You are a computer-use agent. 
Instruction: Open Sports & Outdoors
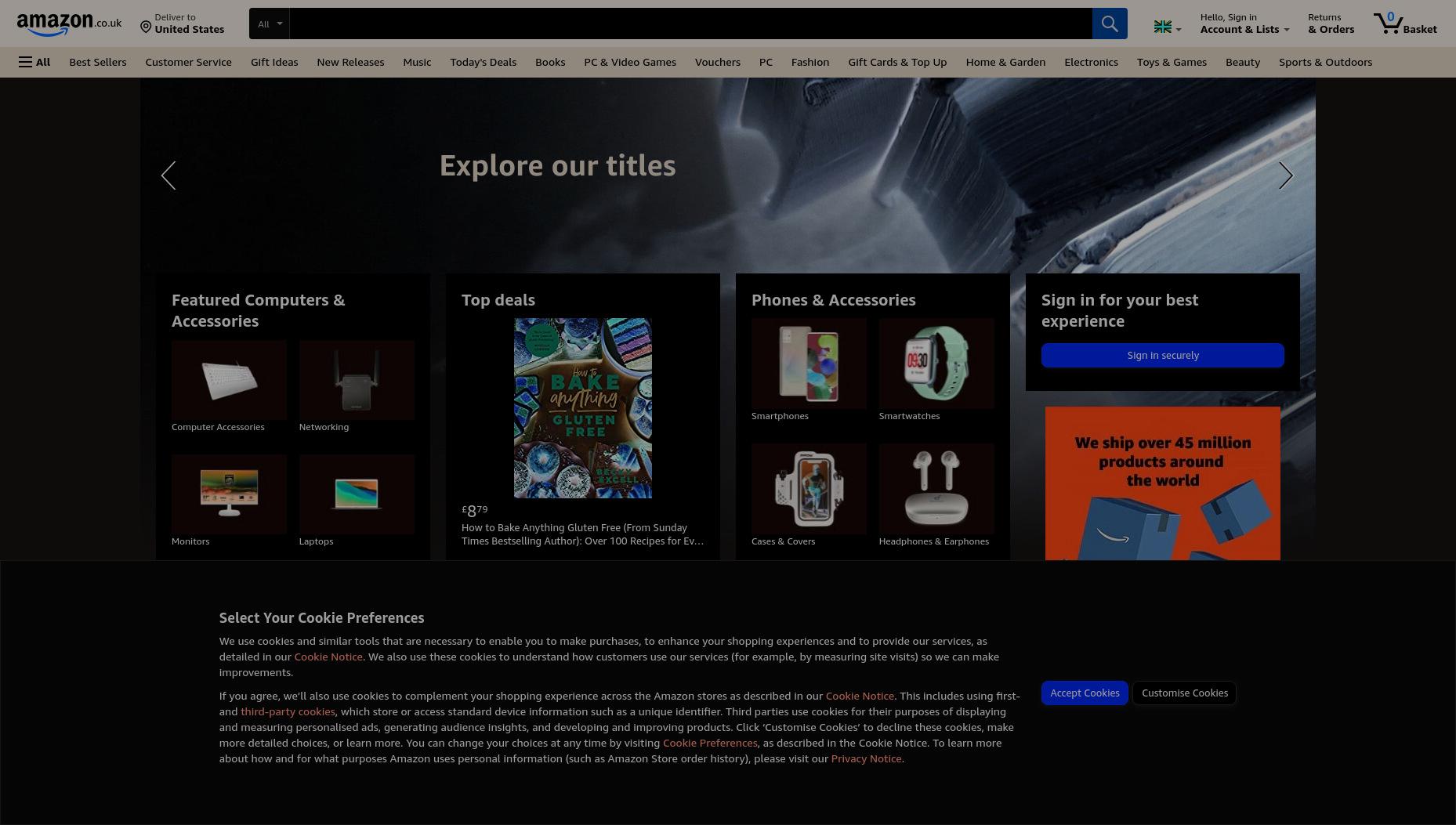click(1325, 62)
